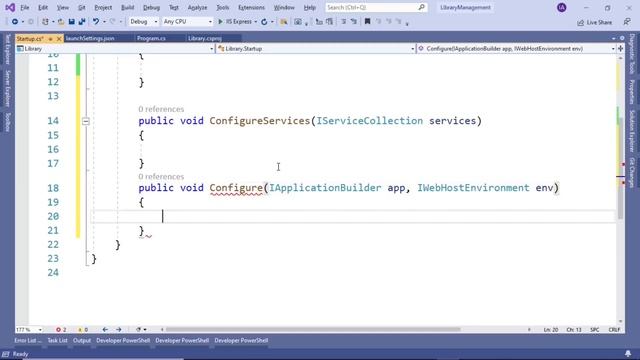The width and height of the screenshot is (640, 360).
Task: Click the browser refresh toolbar icon
Action: (264, 22)
